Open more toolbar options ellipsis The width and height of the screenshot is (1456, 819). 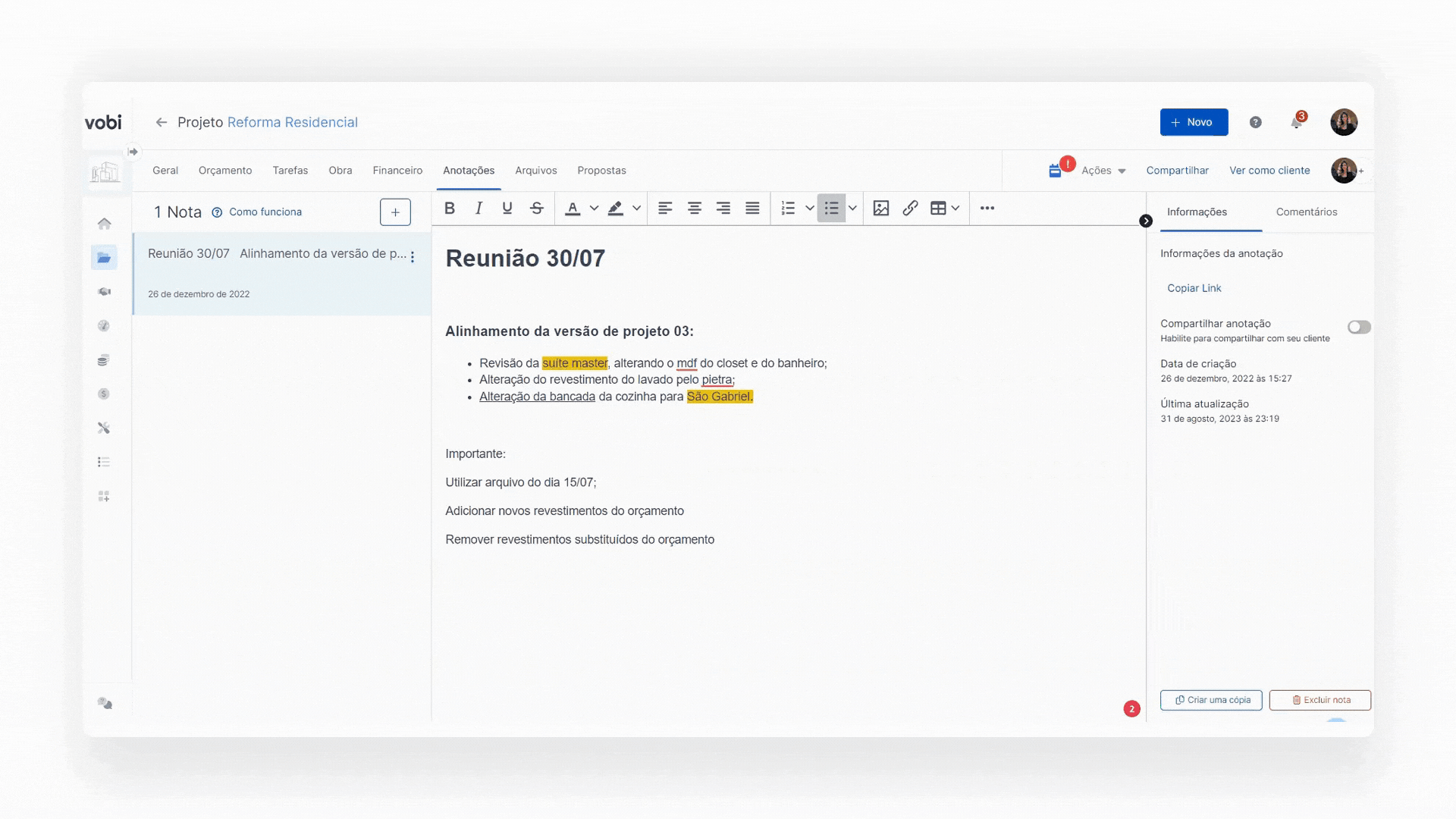[987, 208]
